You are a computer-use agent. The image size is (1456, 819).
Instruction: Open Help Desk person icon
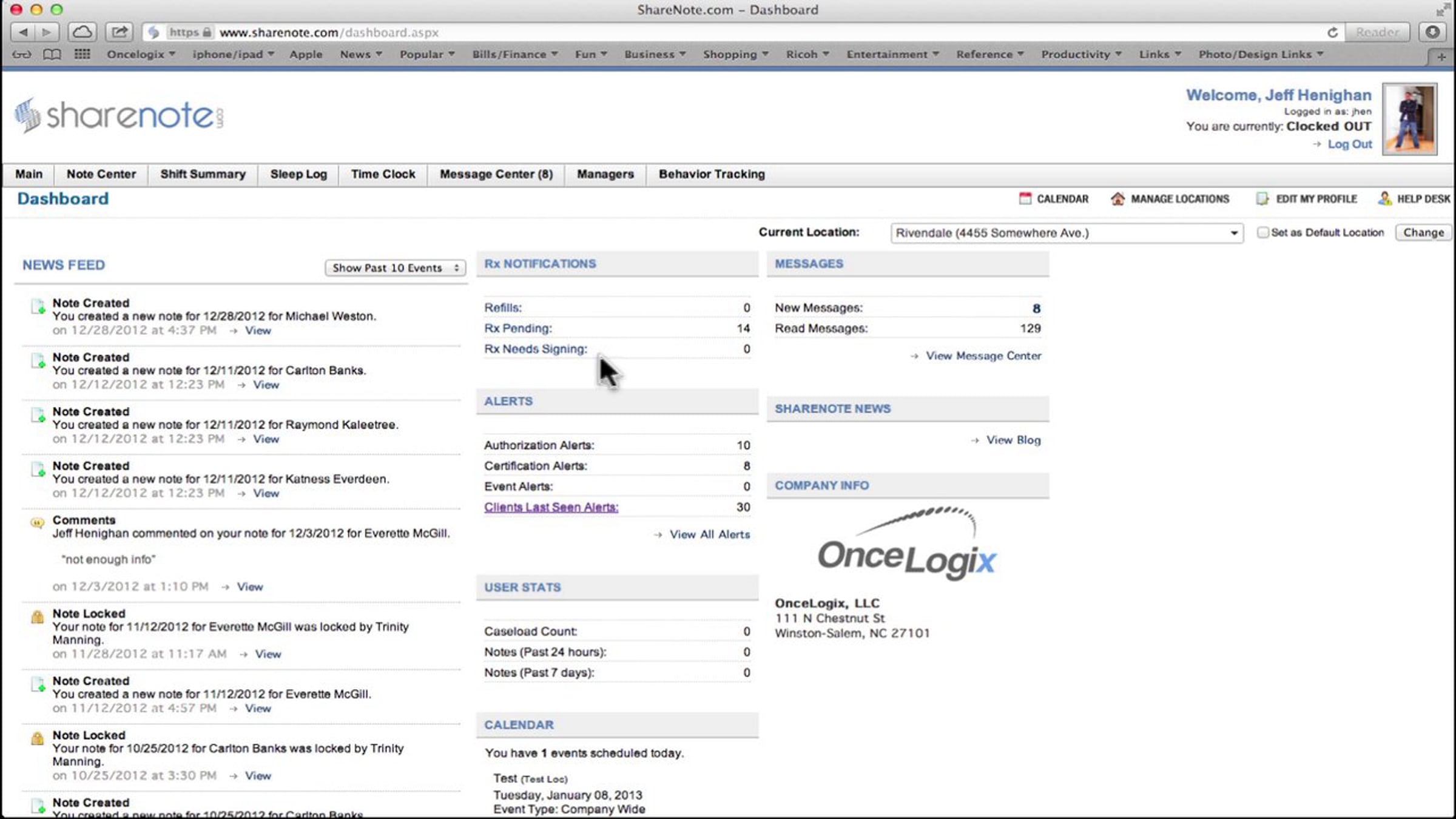[x=1384, y=198]
